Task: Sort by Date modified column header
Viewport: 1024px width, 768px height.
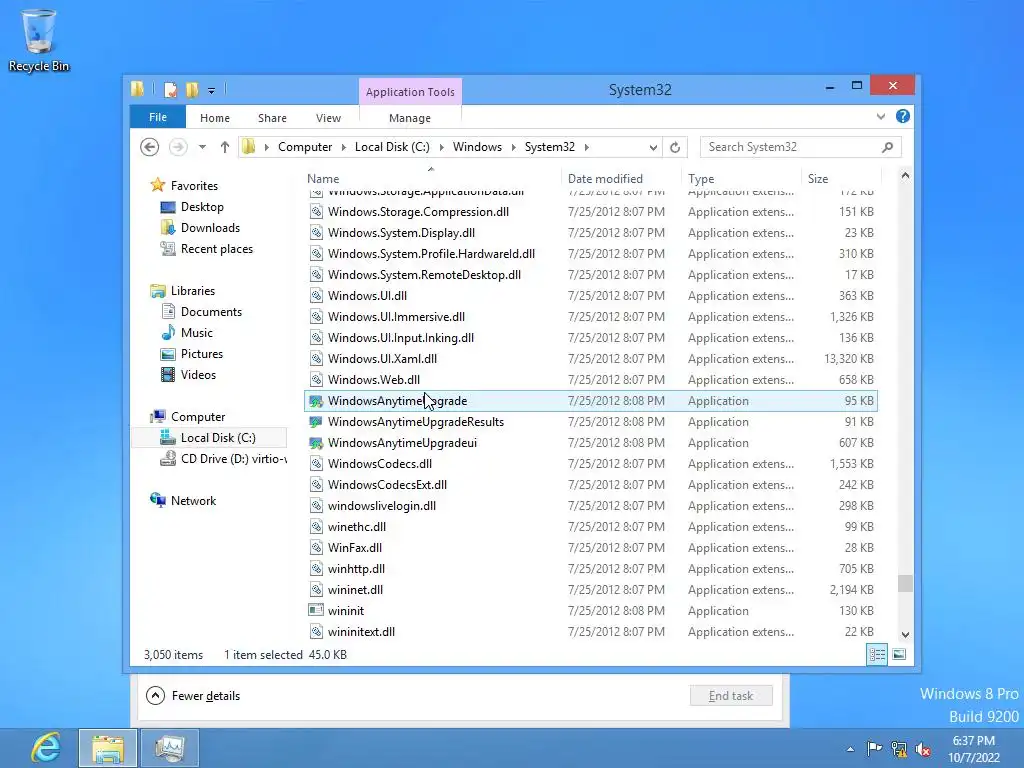Action: tap(620, 178)
